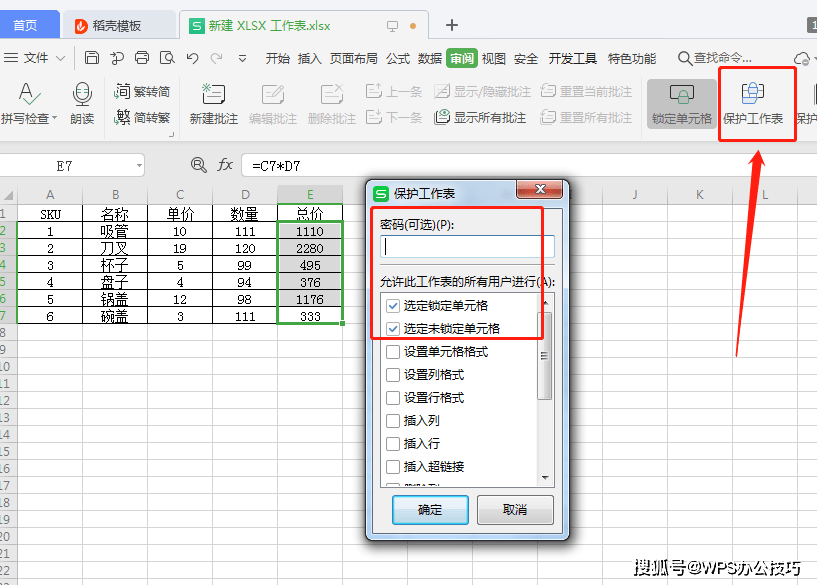Create a new comment with 新建批注
The width and height of the screenshot is (817, 585).
click(x=213, y=103)
